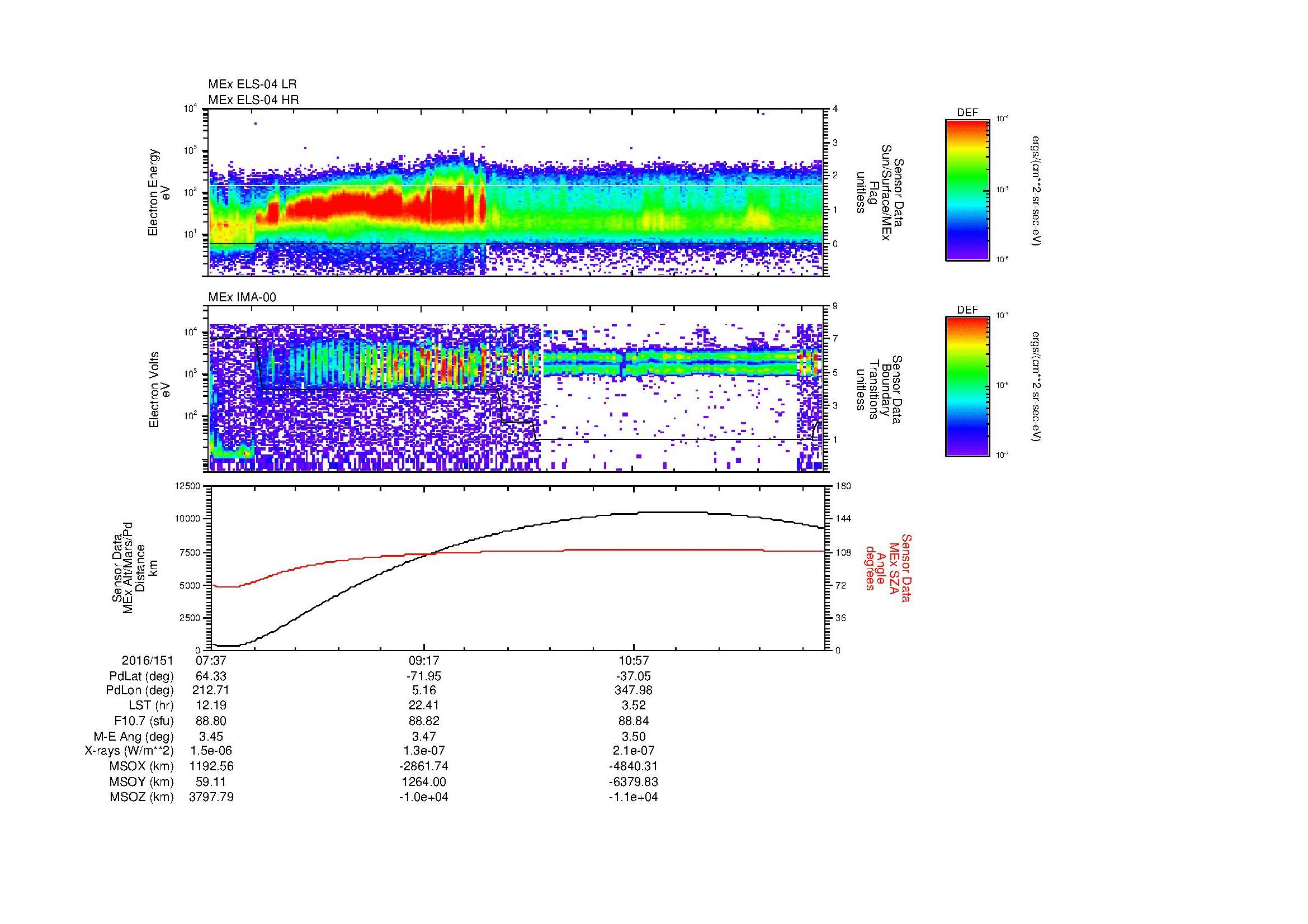Click the MSOZ value '-1.1e+04'
The image size is (1308, 924).
pyautogui.click(x=633, y=797)
